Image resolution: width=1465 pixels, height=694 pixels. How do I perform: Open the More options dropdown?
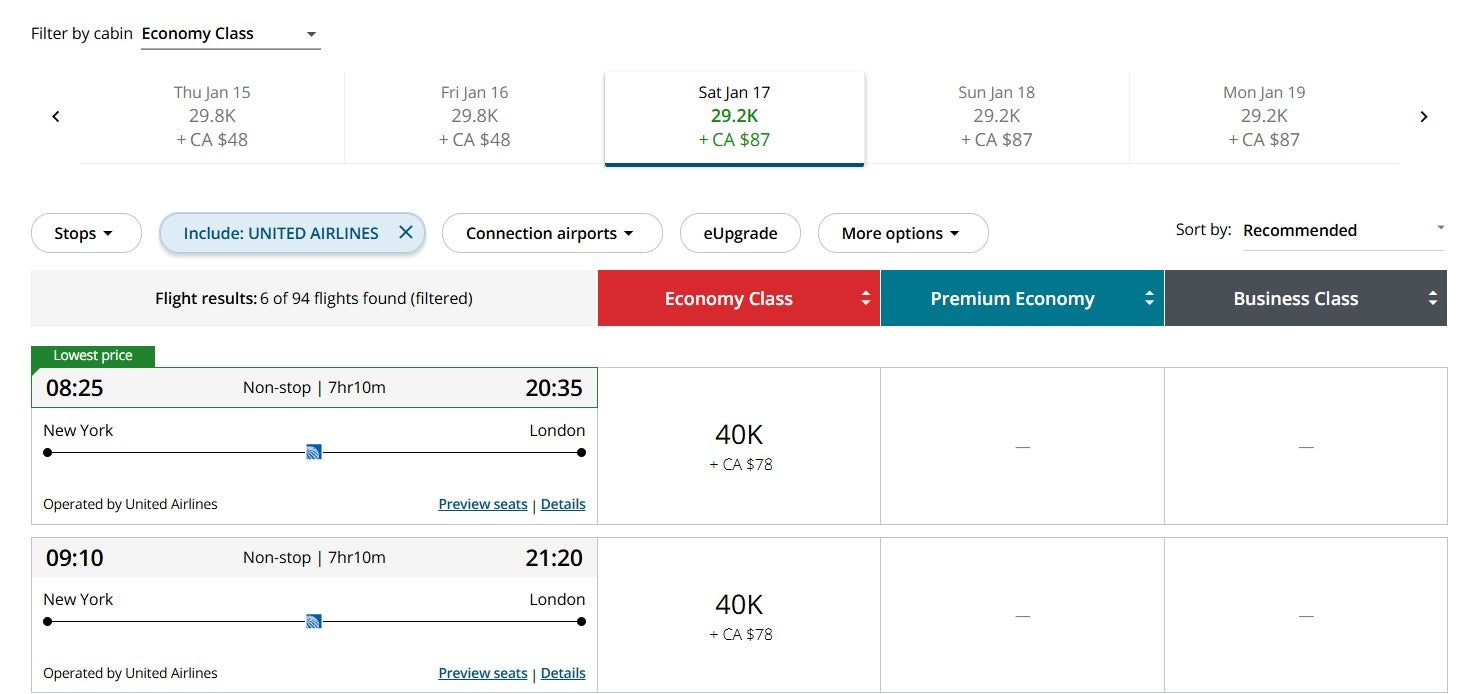903,233
